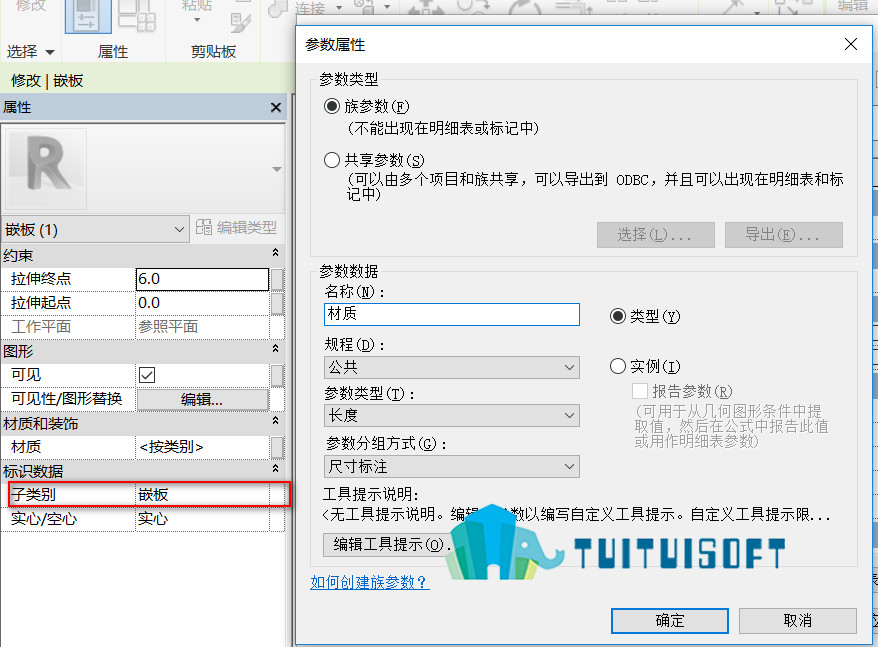Viewport: 878px width, 647px height.
Task: Select the 族参数(F) radio button
Action: click(x=332, y=106)
